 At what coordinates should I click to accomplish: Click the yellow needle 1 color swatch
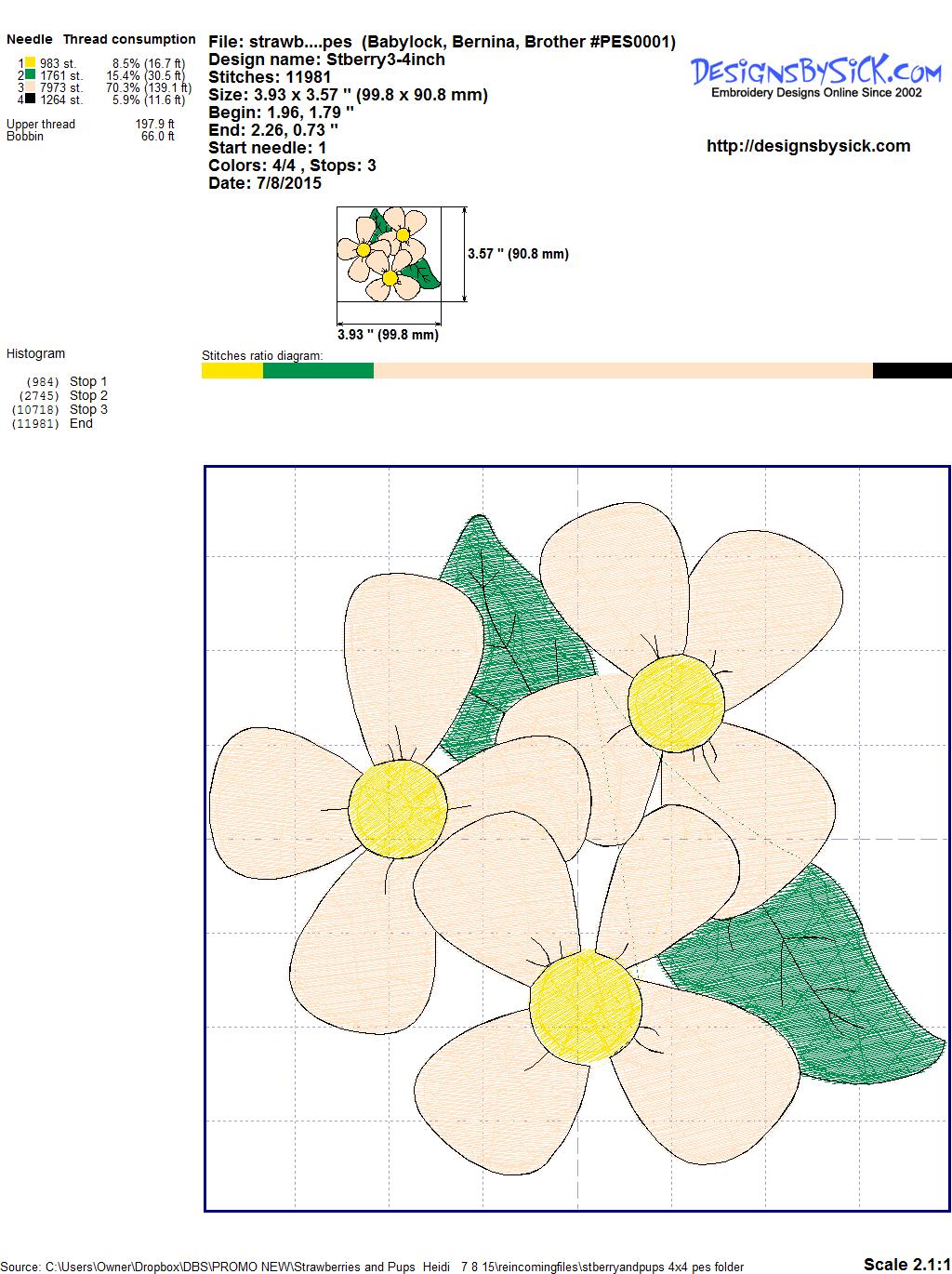click(x=30, y=63)
